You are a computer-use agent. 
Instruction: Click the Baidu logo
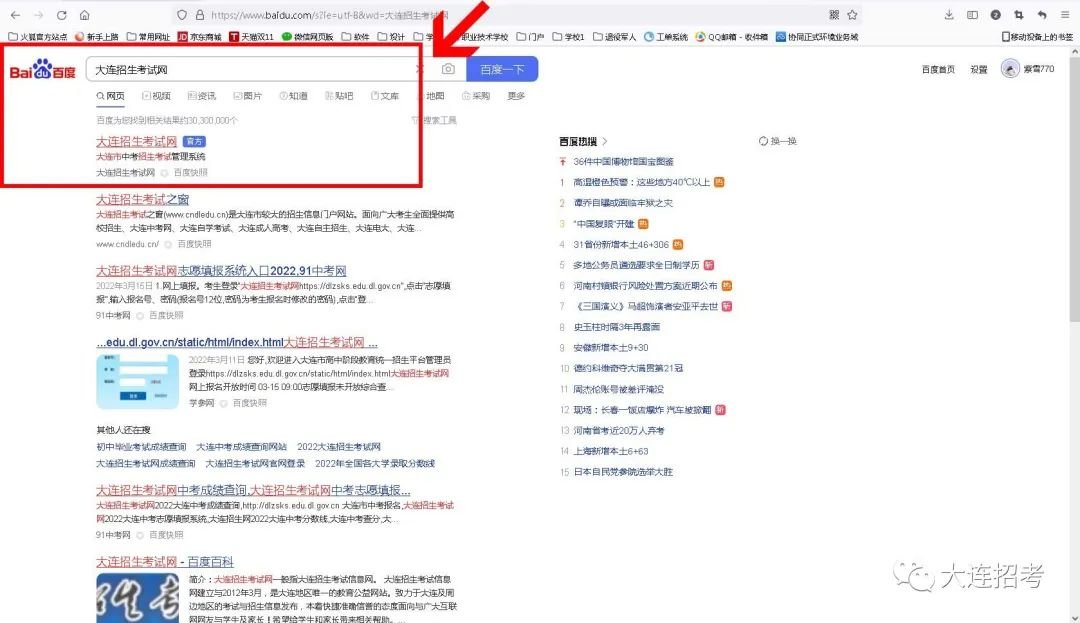42,70
